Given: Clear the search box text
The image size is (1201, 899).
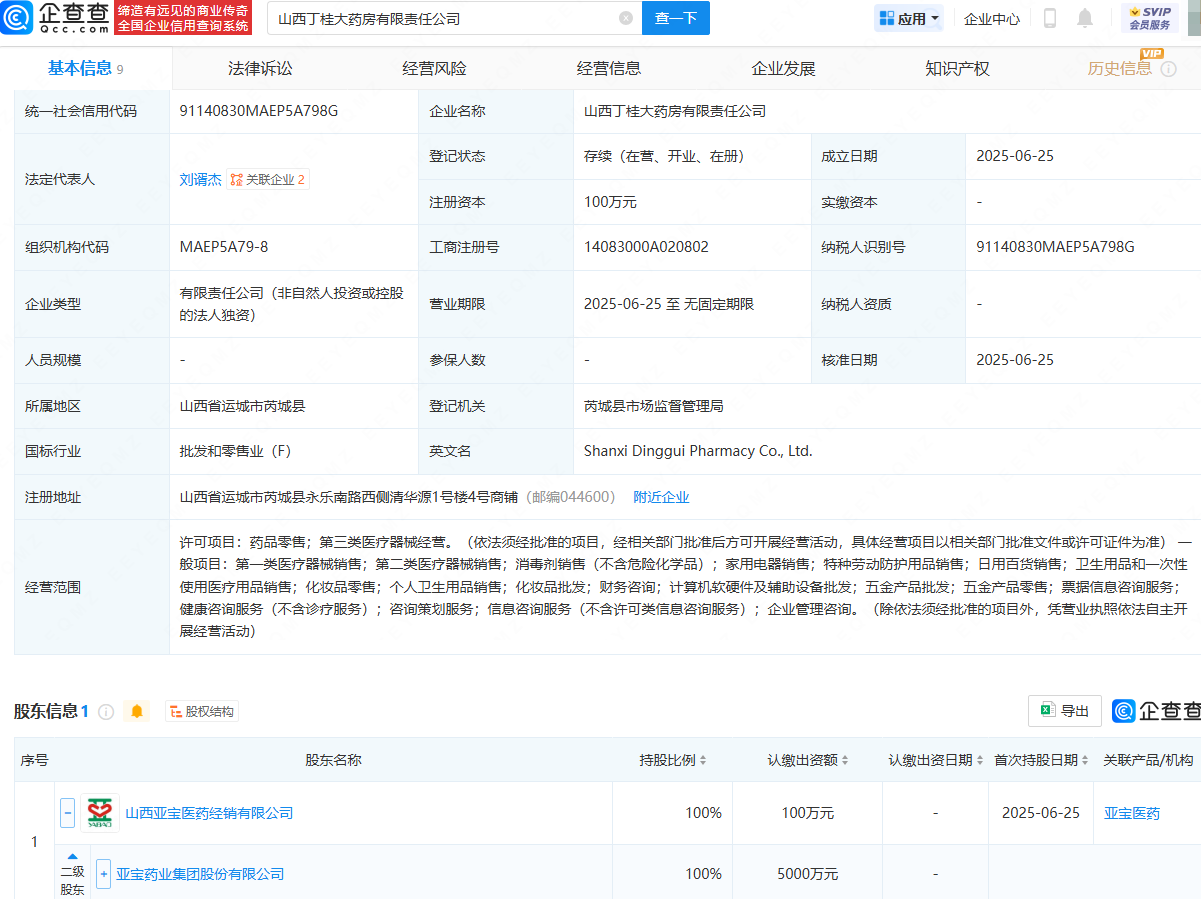Looking at the screenshot, I should [x=626, y=18].
